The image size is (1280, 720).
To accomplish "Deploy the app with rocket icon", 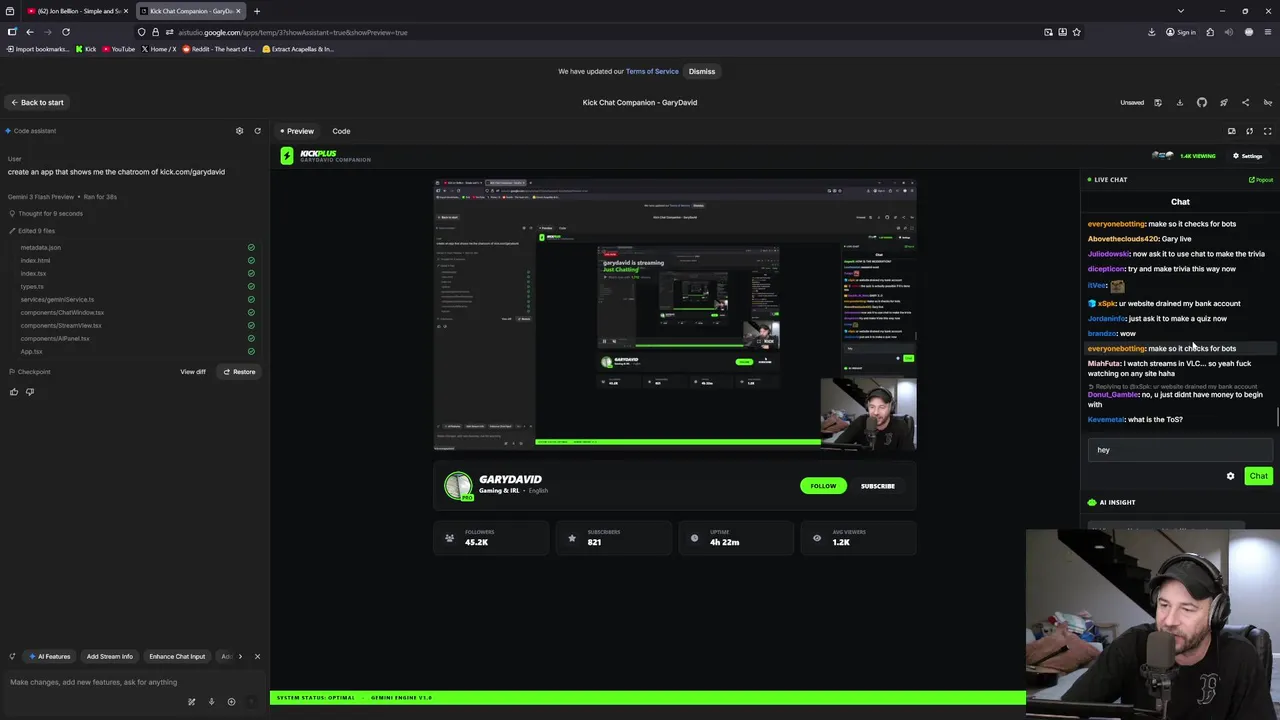I will click(1223, 102).
